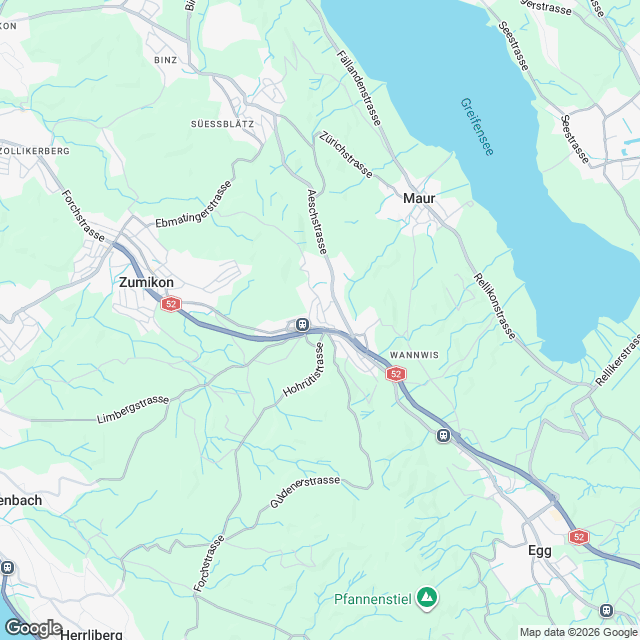Click the train station icon southeast of Egg
This screenshot has width=640, height=640.
pos(607,611)
